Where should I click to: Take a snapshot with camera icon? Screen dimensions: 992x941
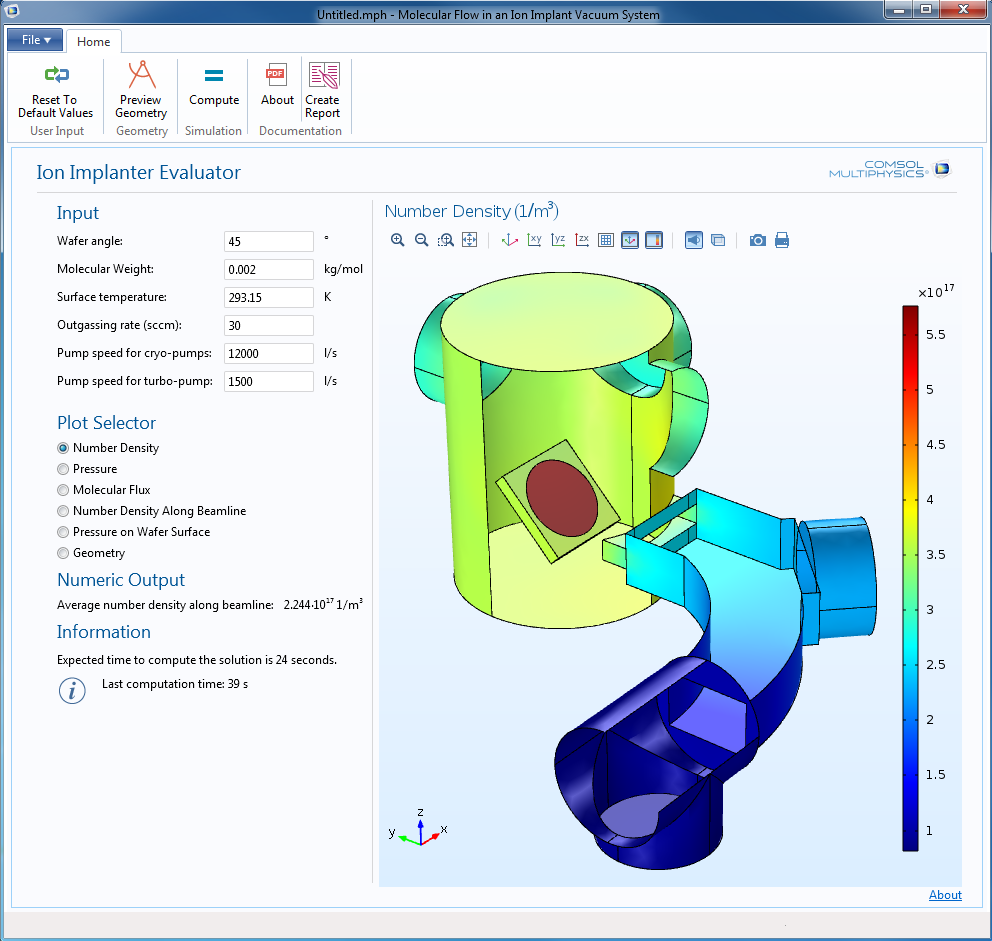click(x=758, y=240)
